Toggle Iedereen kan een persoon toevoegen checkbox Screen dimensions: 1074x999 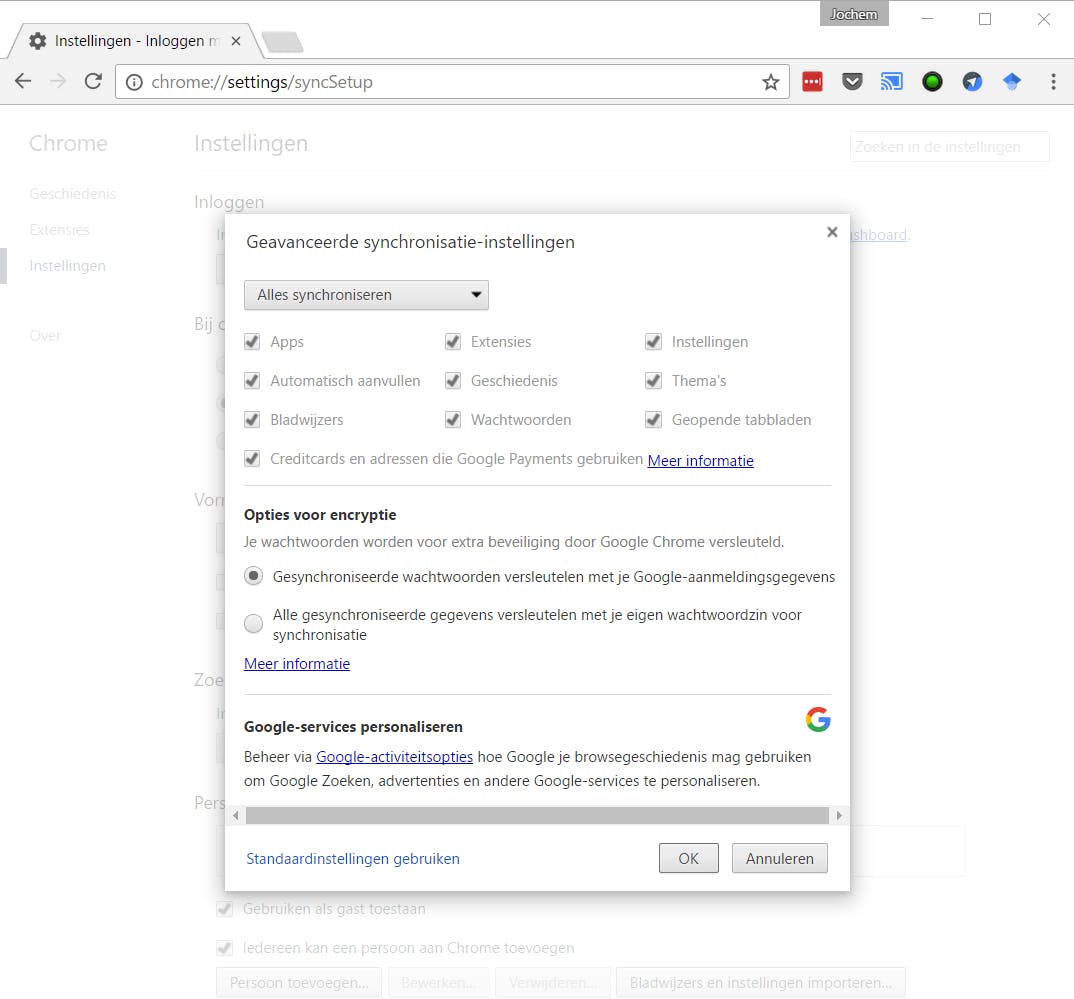pyautogui.click(x=225, y=948)
